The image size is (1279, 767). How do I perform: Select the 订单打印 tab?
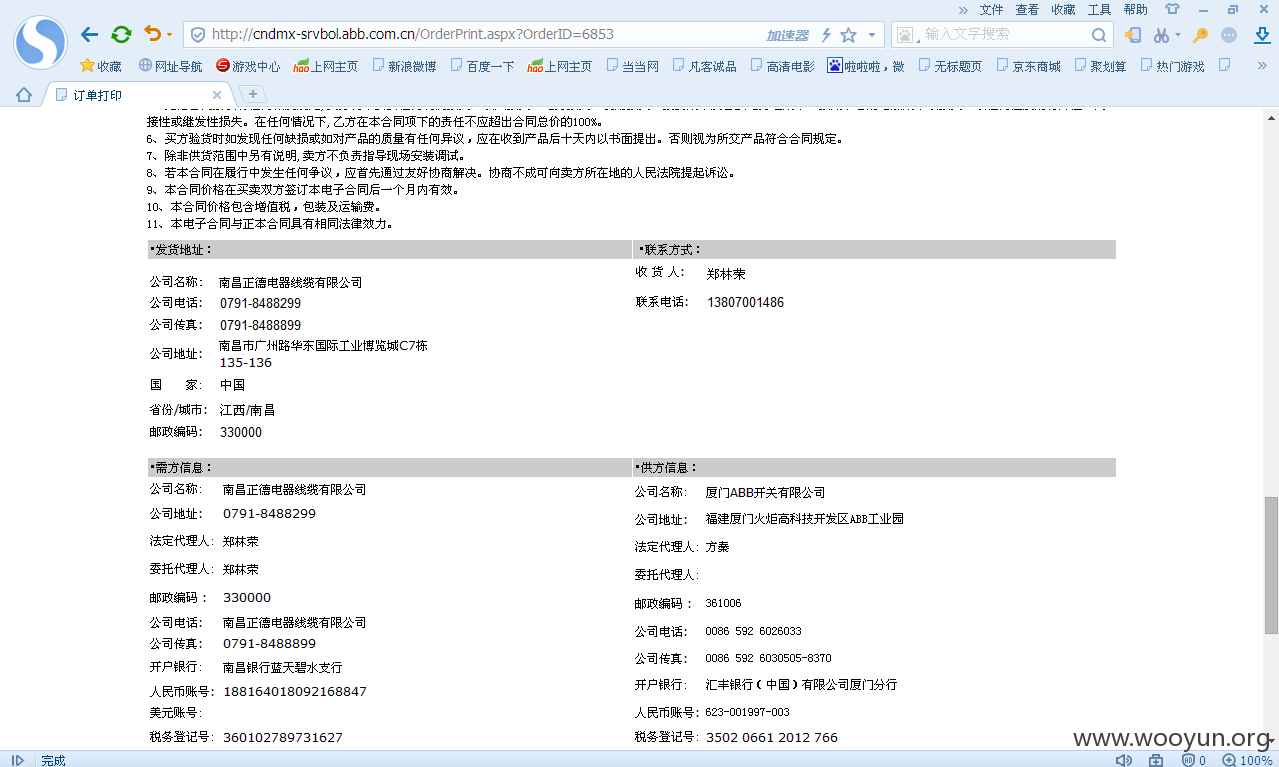click(137, 95)
